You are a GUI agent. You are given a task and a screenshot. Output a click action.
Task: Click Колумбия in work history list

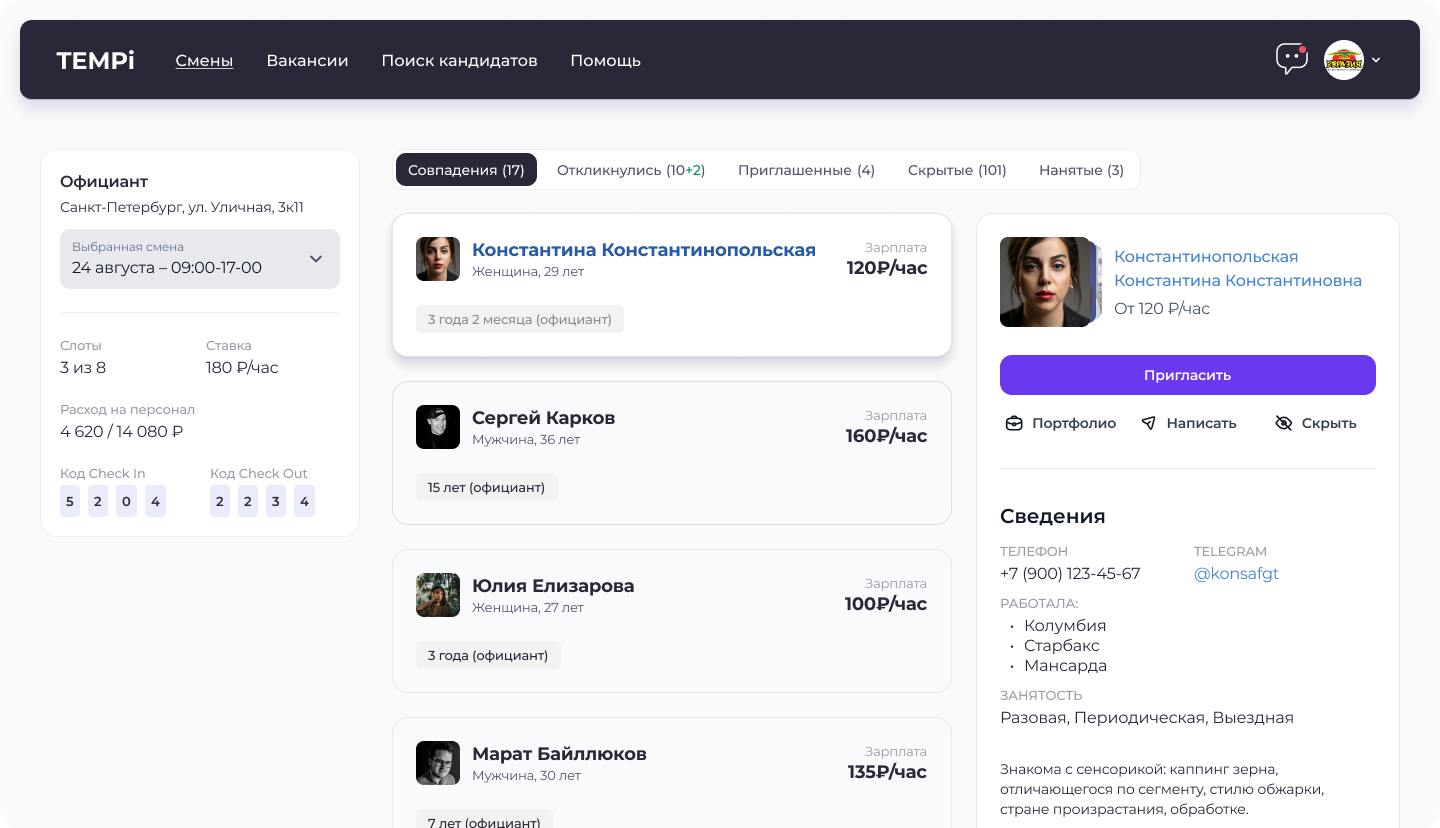point(1065,626)
